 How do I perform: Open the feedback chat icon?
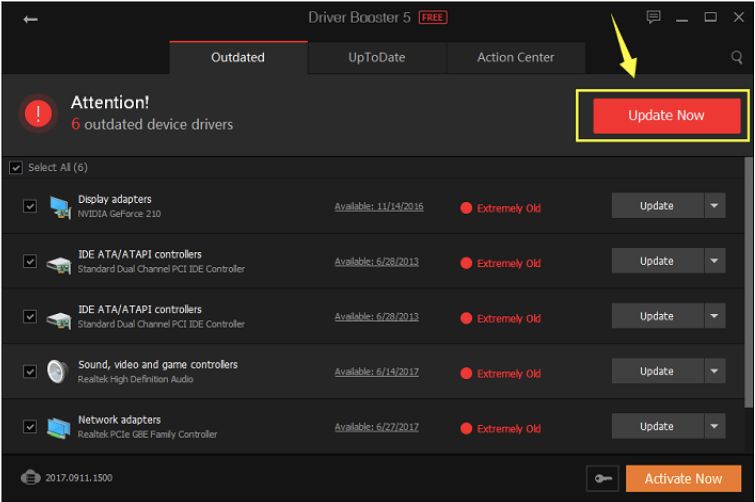(x=653, y=17)
